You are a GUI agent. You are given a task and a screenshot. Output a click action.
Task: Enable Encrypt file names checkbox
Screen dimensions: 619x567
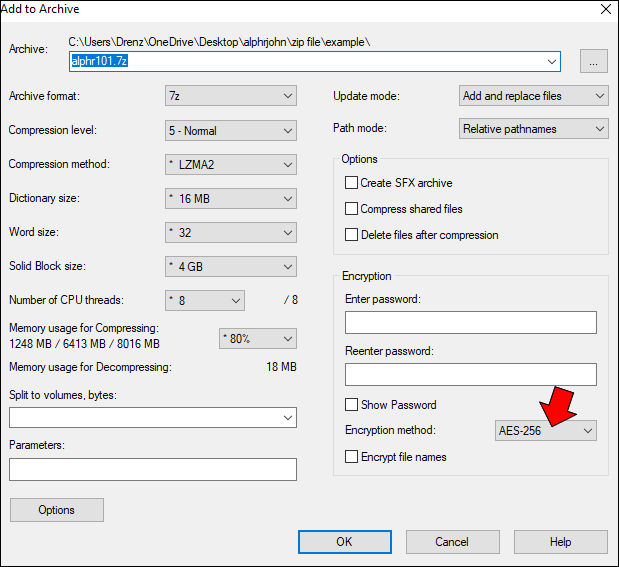pos(351,457)
